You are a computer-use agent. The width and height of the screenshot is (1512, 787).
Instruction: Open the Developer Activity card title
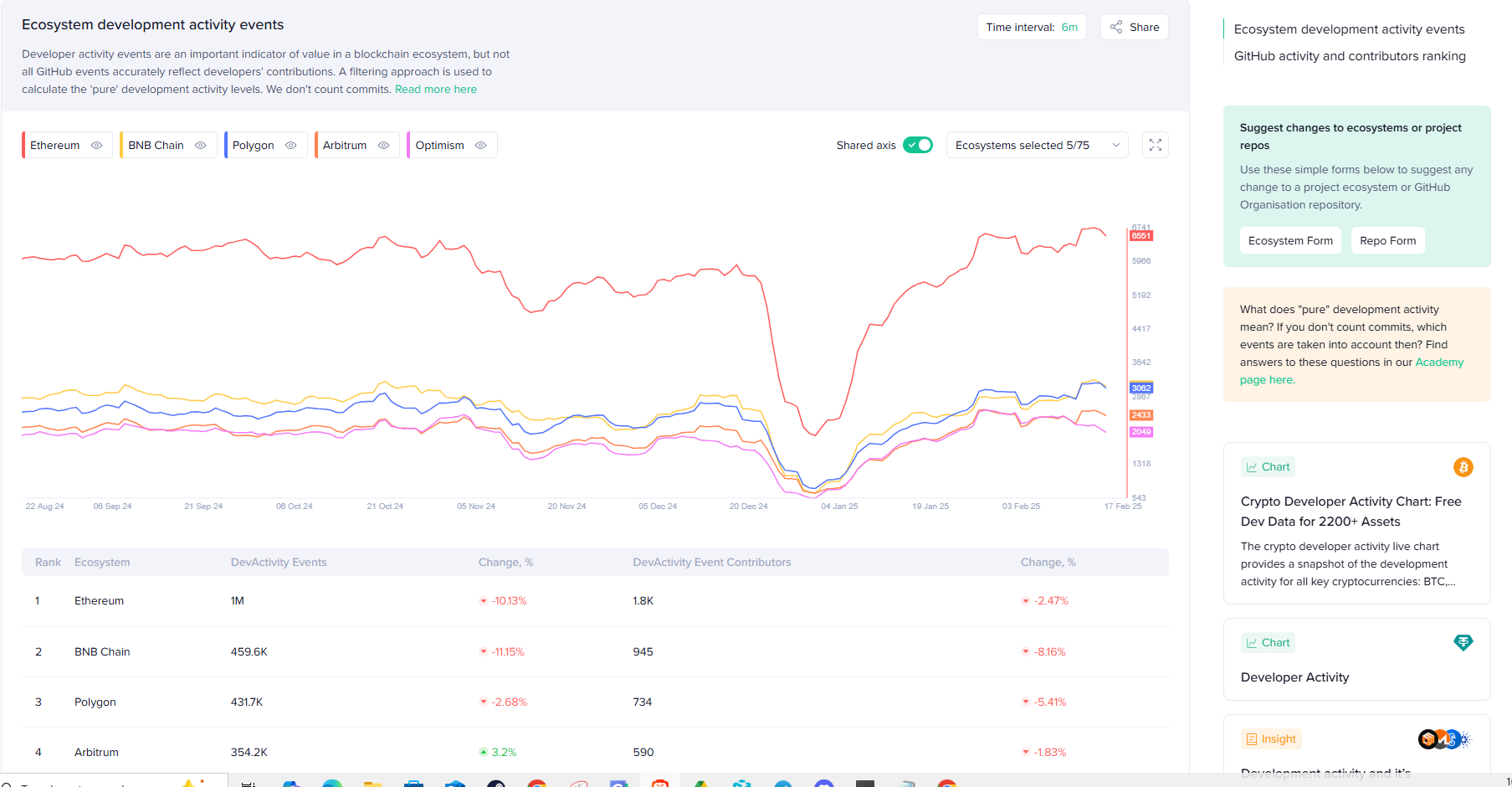tap(1294, 677)
